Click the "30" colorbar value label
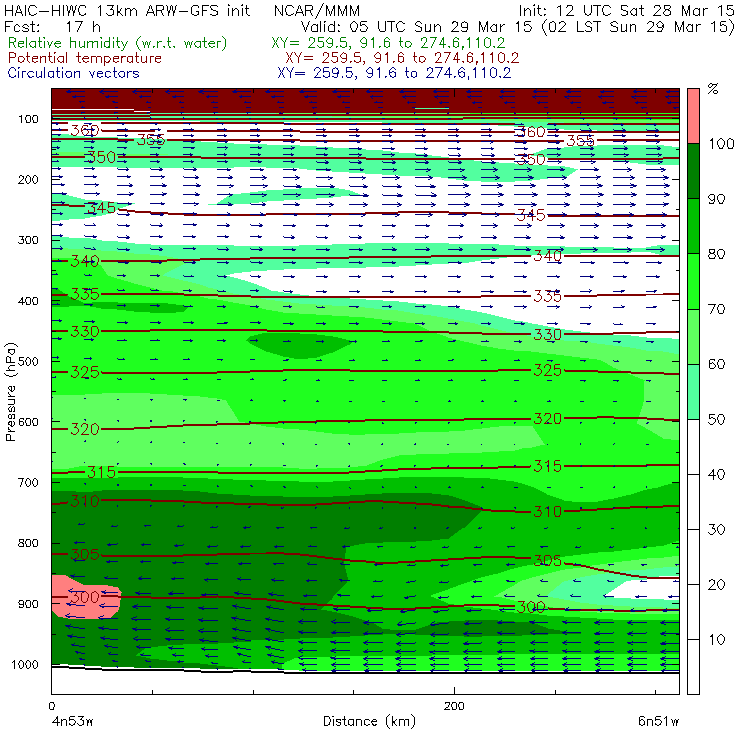This screenshot has width=740, height=740. 716,530
